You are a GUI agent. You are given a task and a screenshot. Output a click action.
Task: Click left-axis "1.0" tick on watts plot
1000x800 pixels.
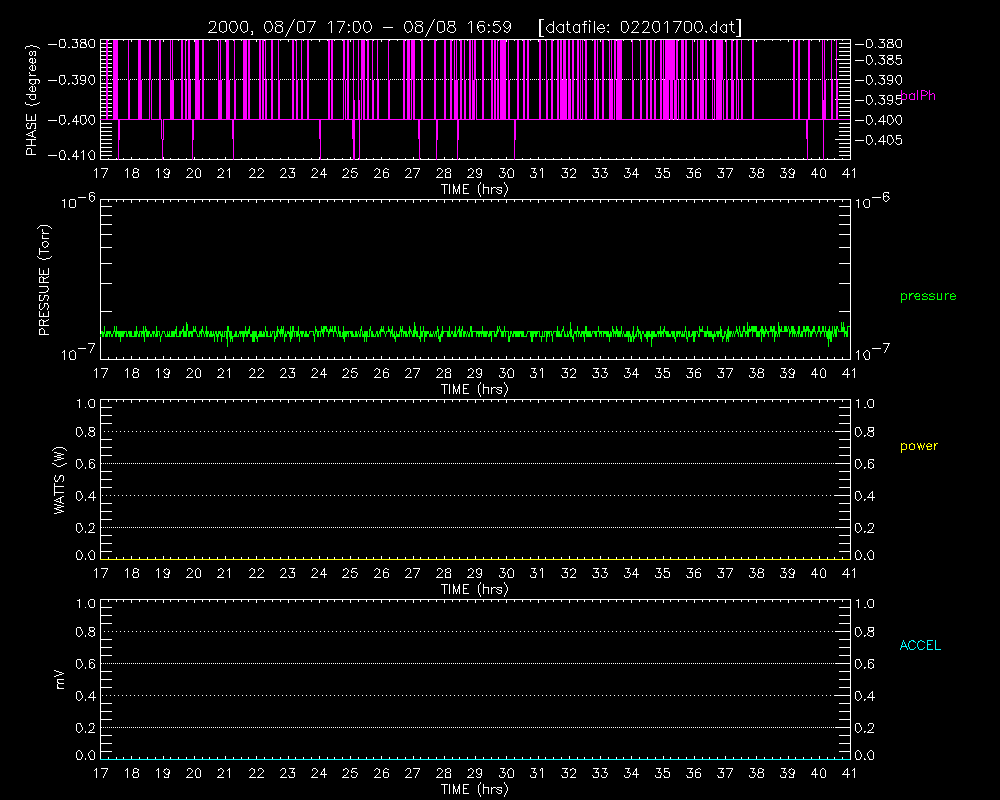85,404
